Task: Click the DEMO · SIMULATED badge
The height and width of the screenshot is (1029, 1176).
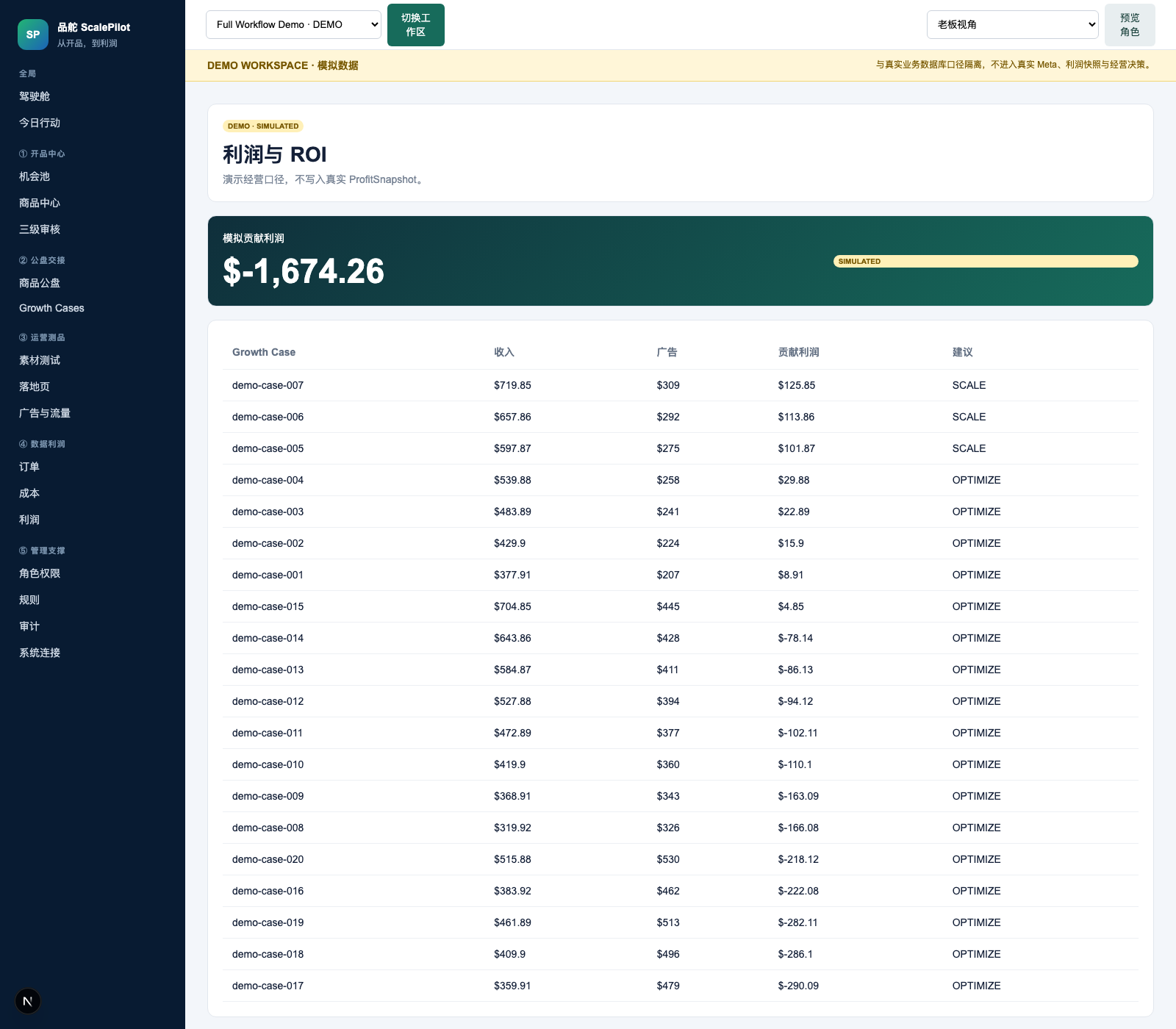Action: pyautogui.click(x=263, y=126)
